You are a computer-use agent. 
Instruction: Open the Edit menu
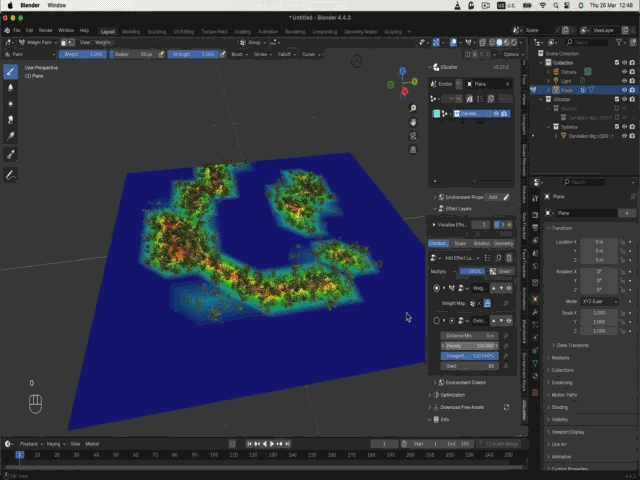(x=29, y=31)
